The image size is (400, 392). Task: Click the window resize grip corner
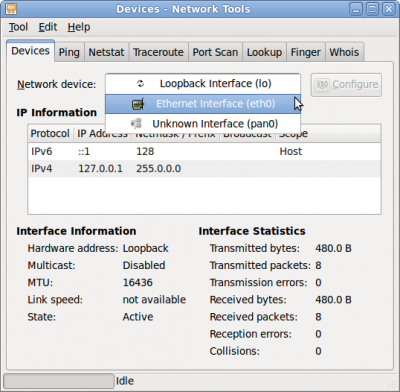click(392, 383)
